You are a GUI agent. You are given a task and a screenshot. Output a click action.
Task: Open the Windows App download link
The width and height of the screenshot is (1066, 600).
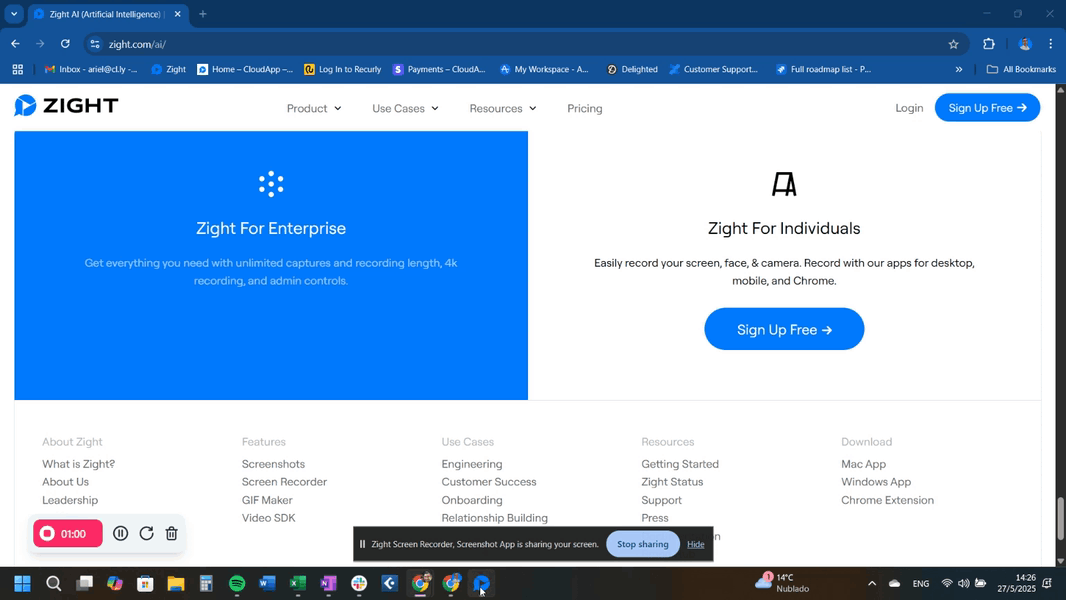pos(876,482)
